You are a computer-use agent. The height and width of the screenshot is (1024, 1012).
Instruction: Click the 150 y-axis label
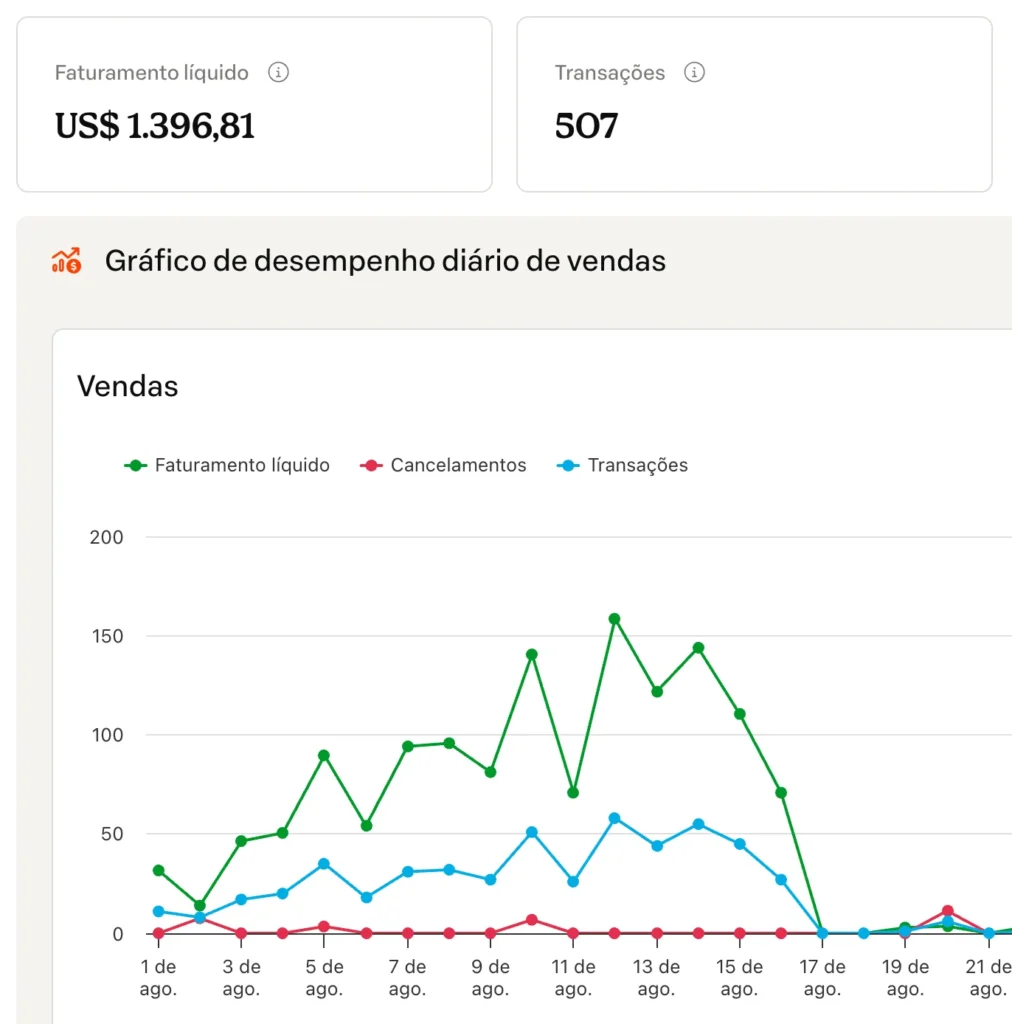point(108,637)
